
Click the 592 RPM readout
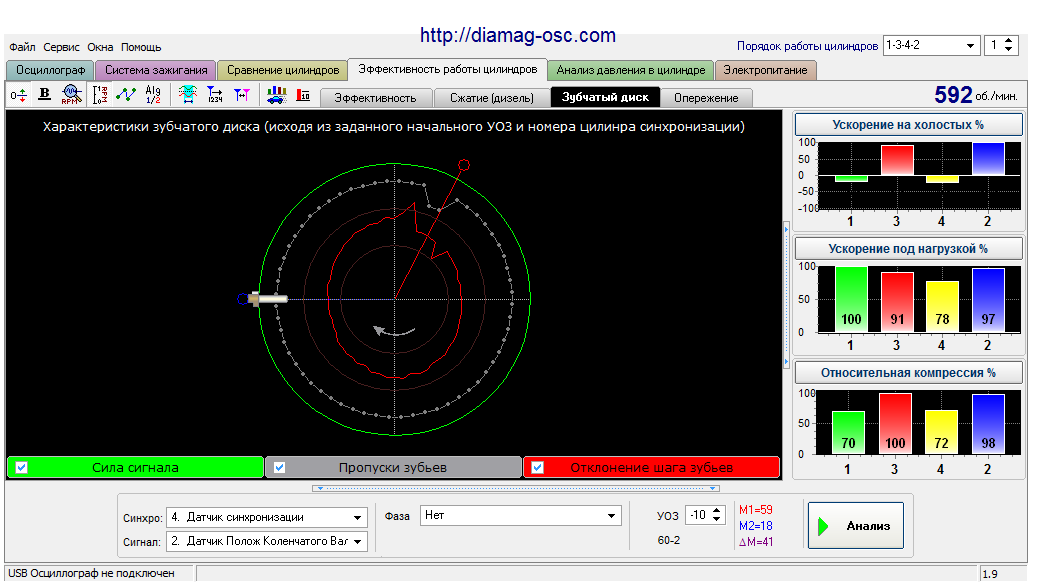pyautogui.click(x=953, y=95)
